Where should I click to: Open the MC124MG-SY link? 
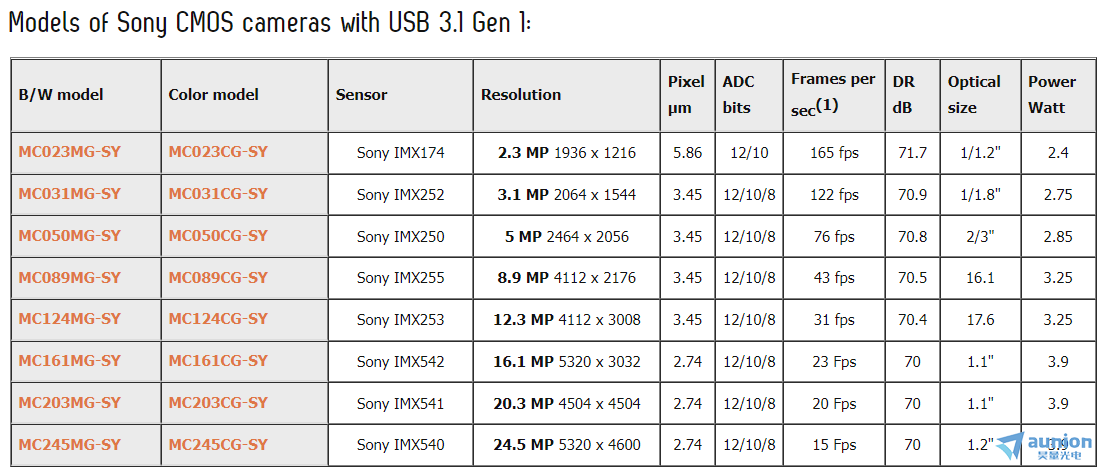pos(70,319)
